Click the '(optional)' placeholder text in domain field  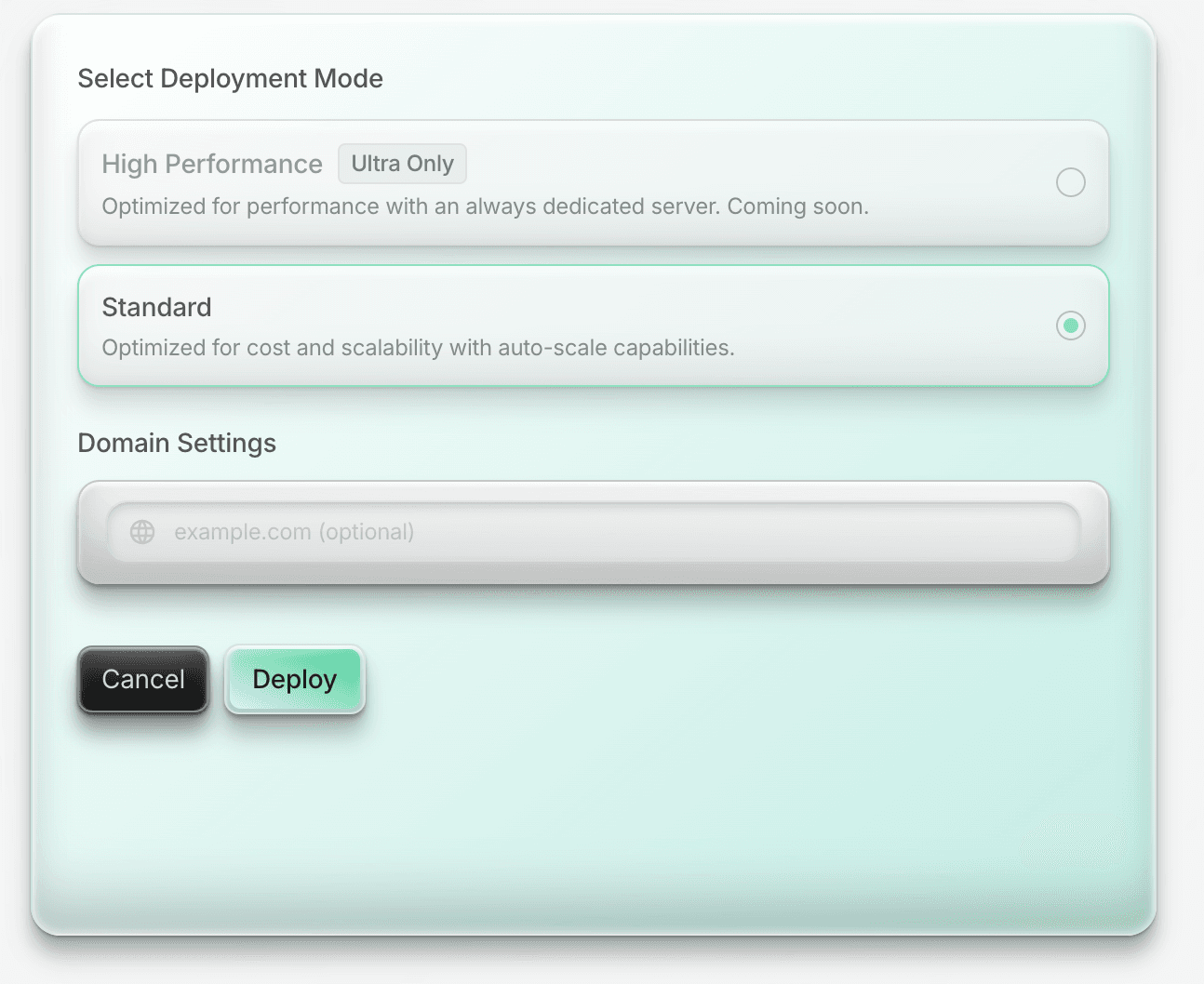(367, 532)
